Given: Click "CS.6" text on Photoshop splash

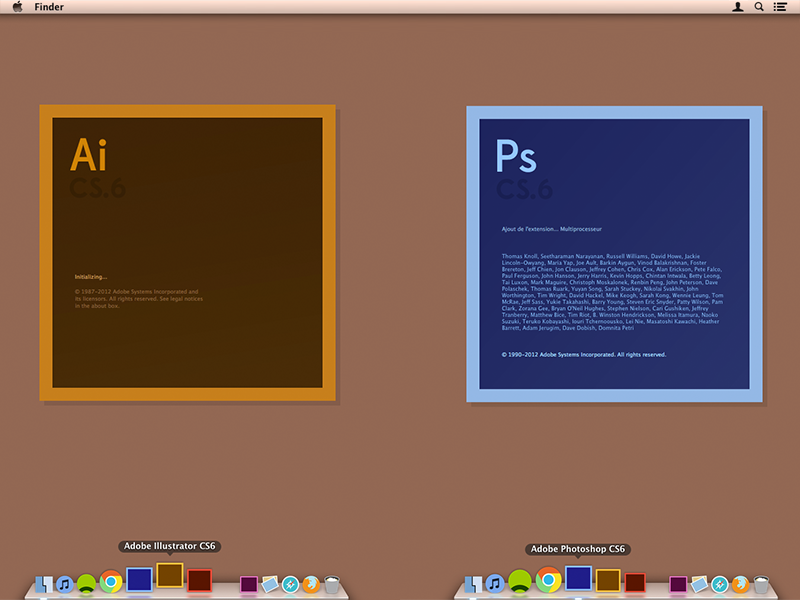Looking at the screenshot, I should (524, 190).
